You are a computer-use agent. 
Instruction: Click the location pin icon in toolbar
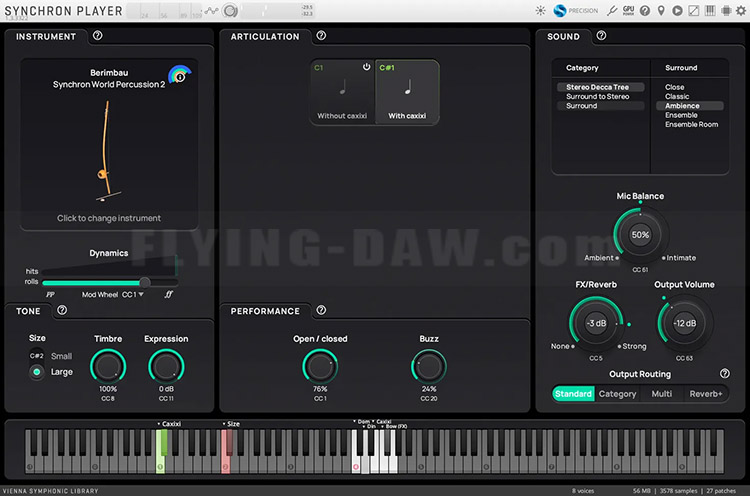[661, 11]
